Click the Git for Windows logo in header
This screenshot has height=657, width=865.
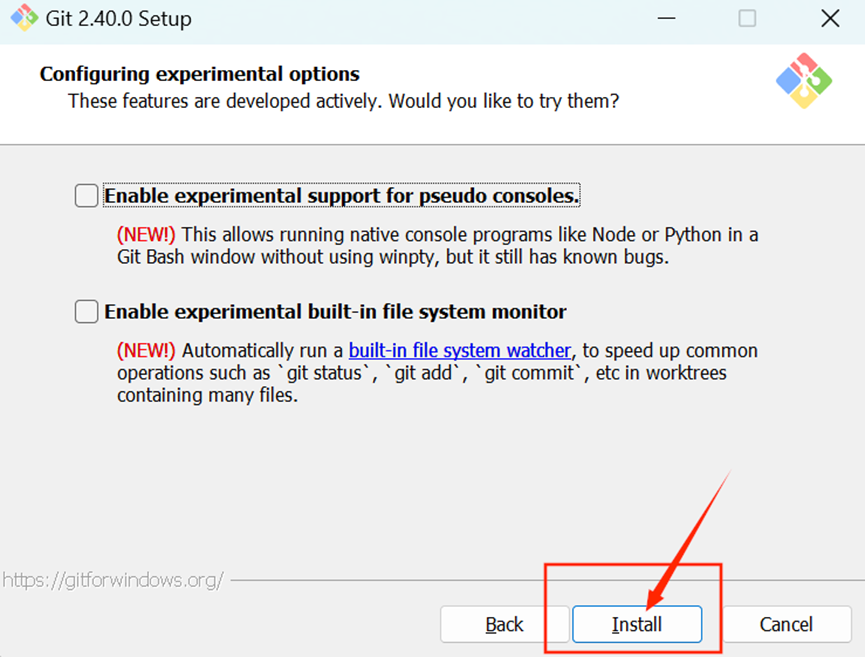coord(804,81)
